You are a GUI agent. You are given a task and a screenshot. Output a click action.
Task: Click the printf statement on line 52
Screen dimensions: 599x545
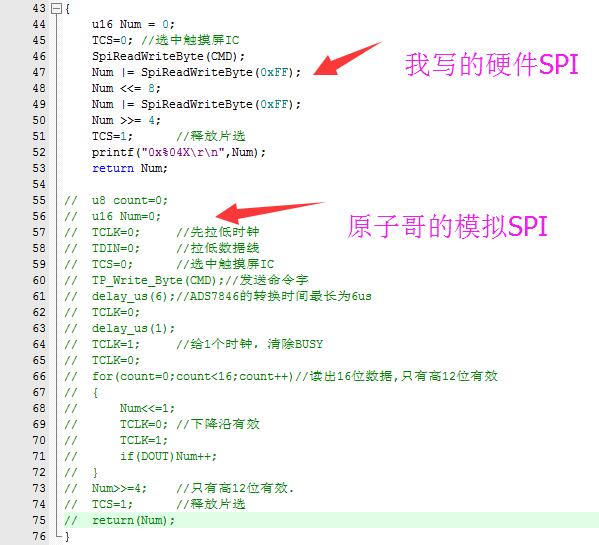(x=179, y=152)
